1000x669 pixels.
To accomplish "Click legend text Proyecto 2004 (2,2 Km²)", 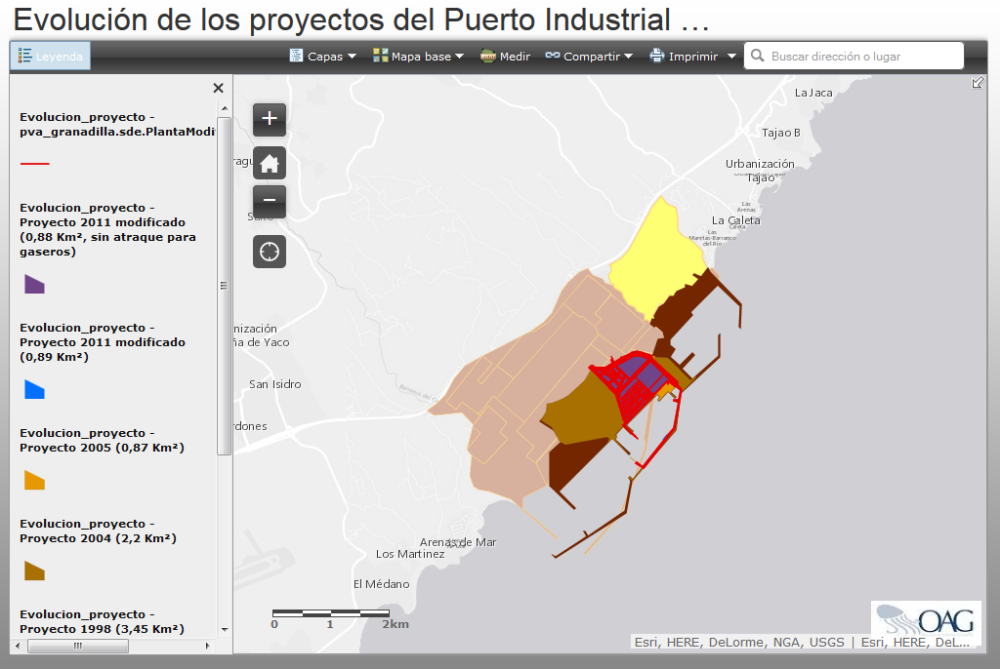I will pos(98,538).
